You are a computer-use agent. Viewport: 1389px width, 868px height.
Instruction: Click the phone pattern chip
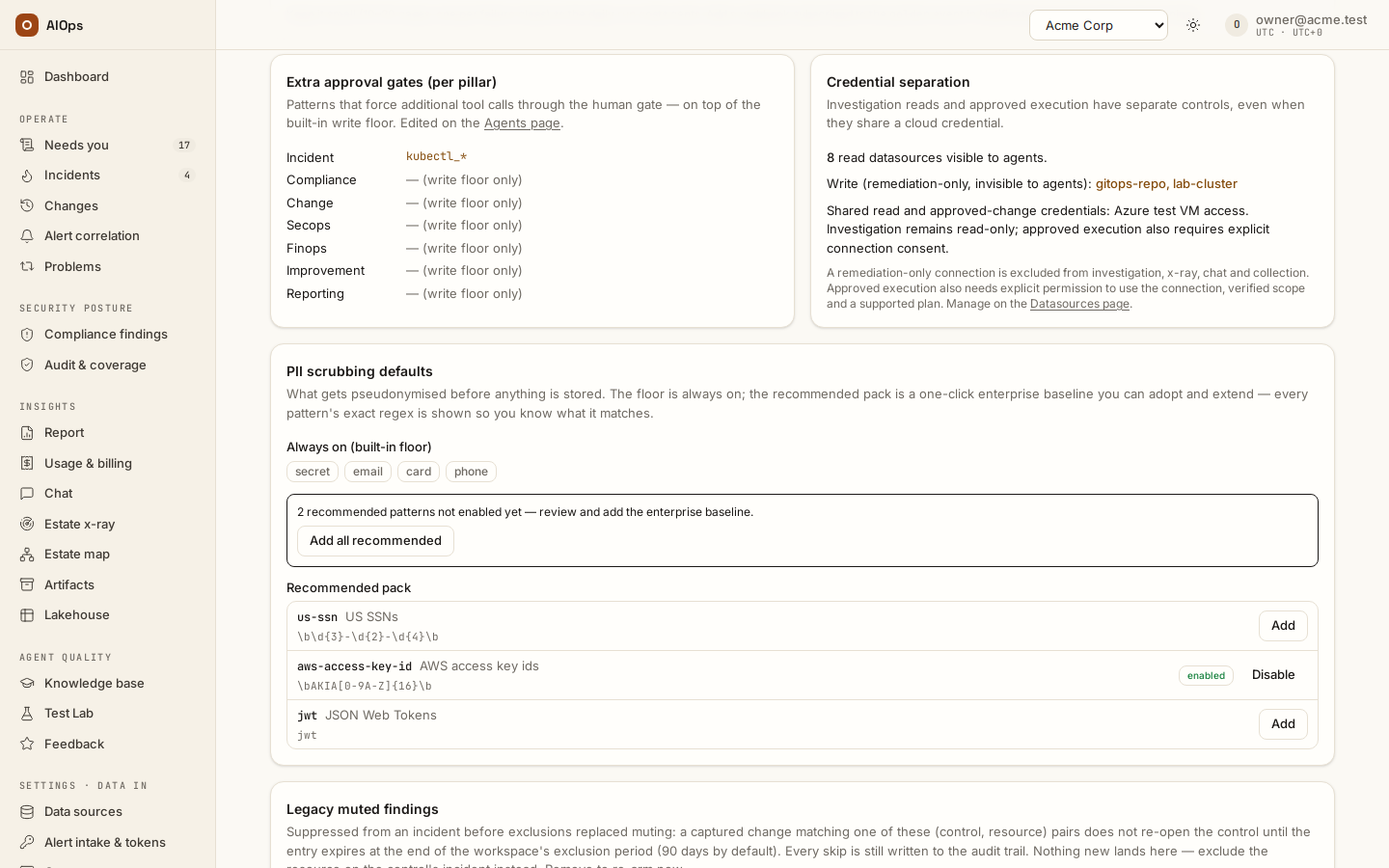(471, 472)
